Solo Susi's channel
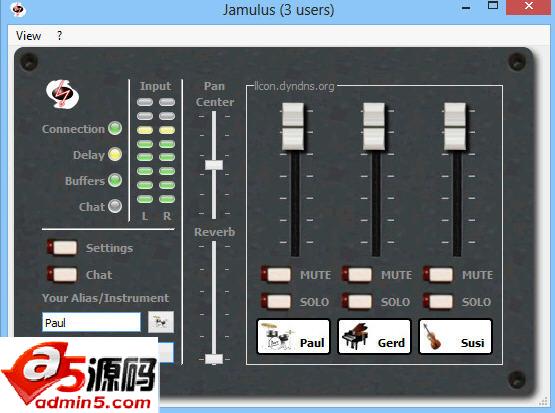This screenshot has width=555, height=413. [438, 302]
